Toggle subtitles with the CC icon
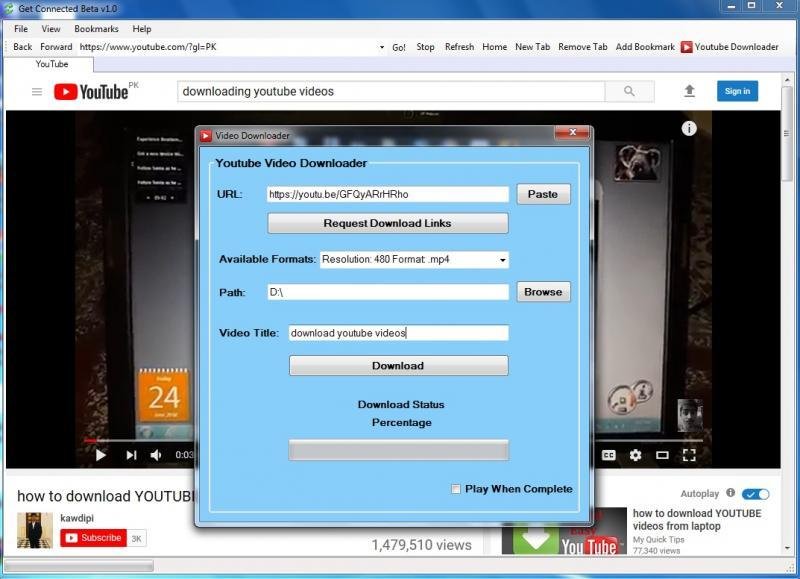Screen dimensions: 800x579 click(x=611, y=454)
